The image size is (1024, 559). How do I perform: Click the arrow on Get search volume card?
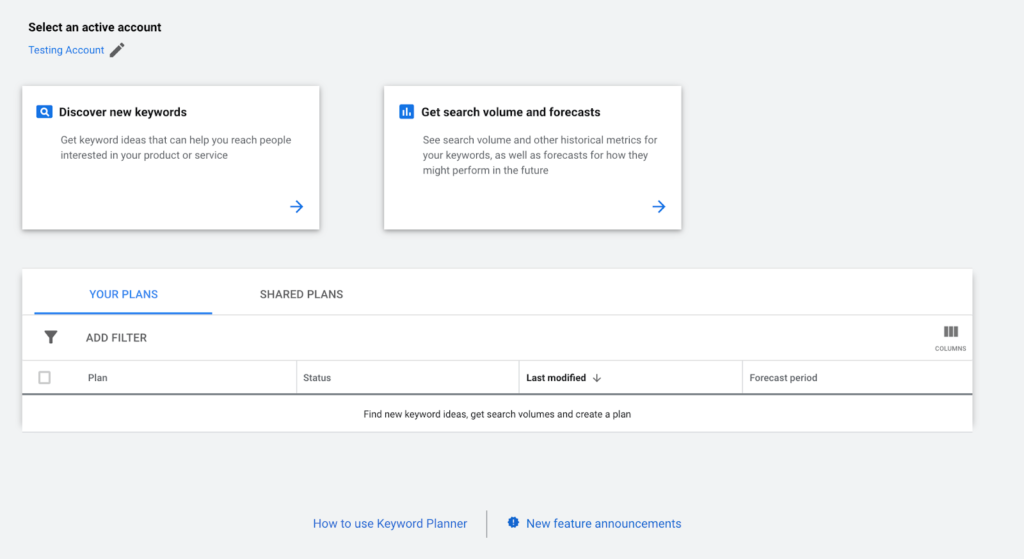659,206
